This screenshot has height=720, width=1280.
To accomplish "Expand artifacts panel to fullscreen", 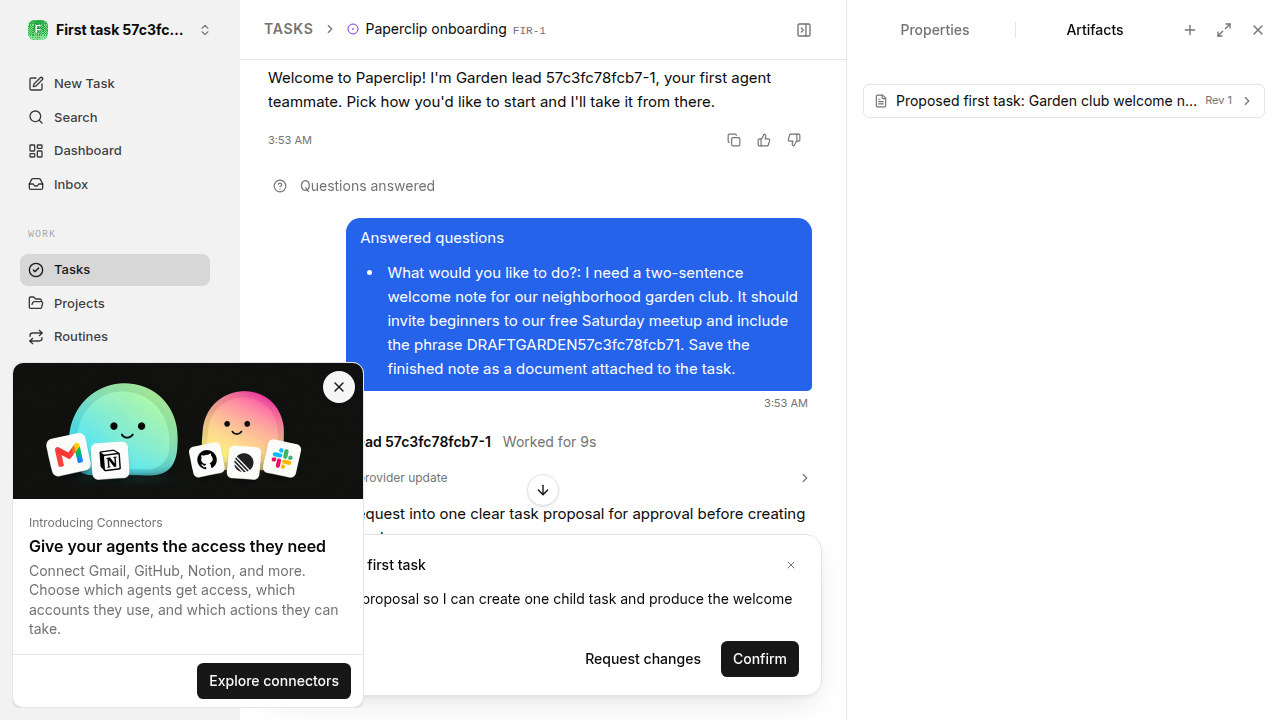I will tap(1224, 30).
